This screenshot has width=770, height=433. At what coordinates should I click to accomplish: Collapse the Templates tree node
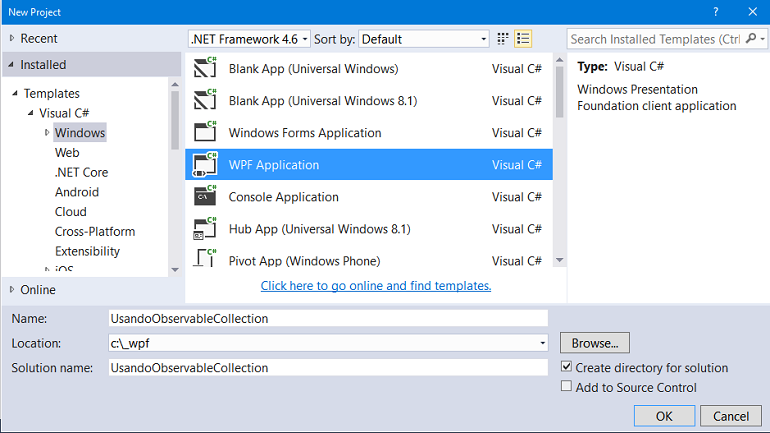tap(15, 93)
